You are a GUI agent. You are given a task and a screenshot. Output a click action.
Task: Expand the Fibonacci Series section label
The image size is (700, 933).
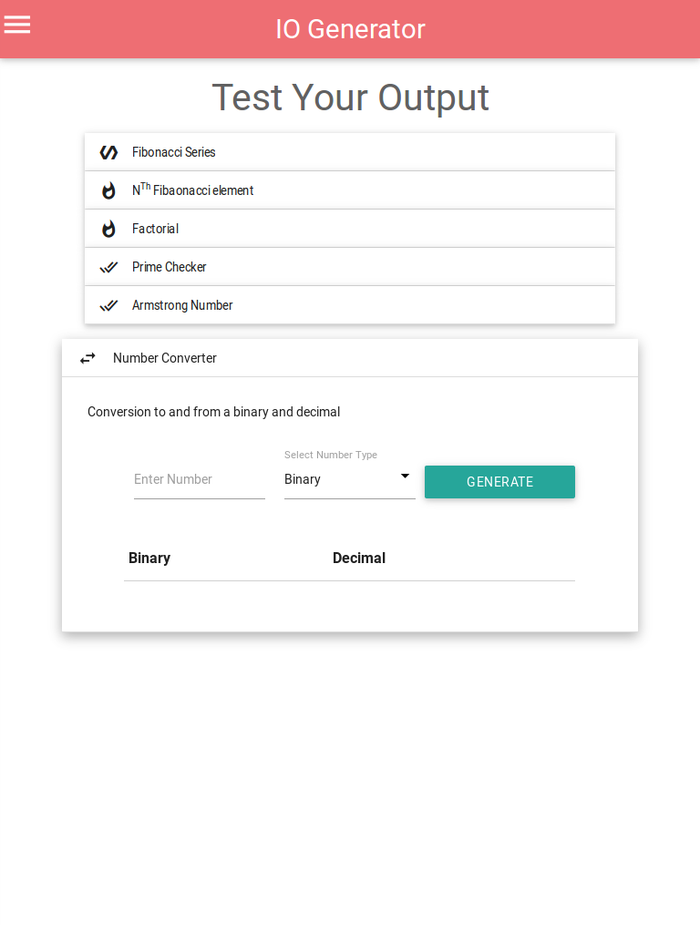[x=174, y=152]
